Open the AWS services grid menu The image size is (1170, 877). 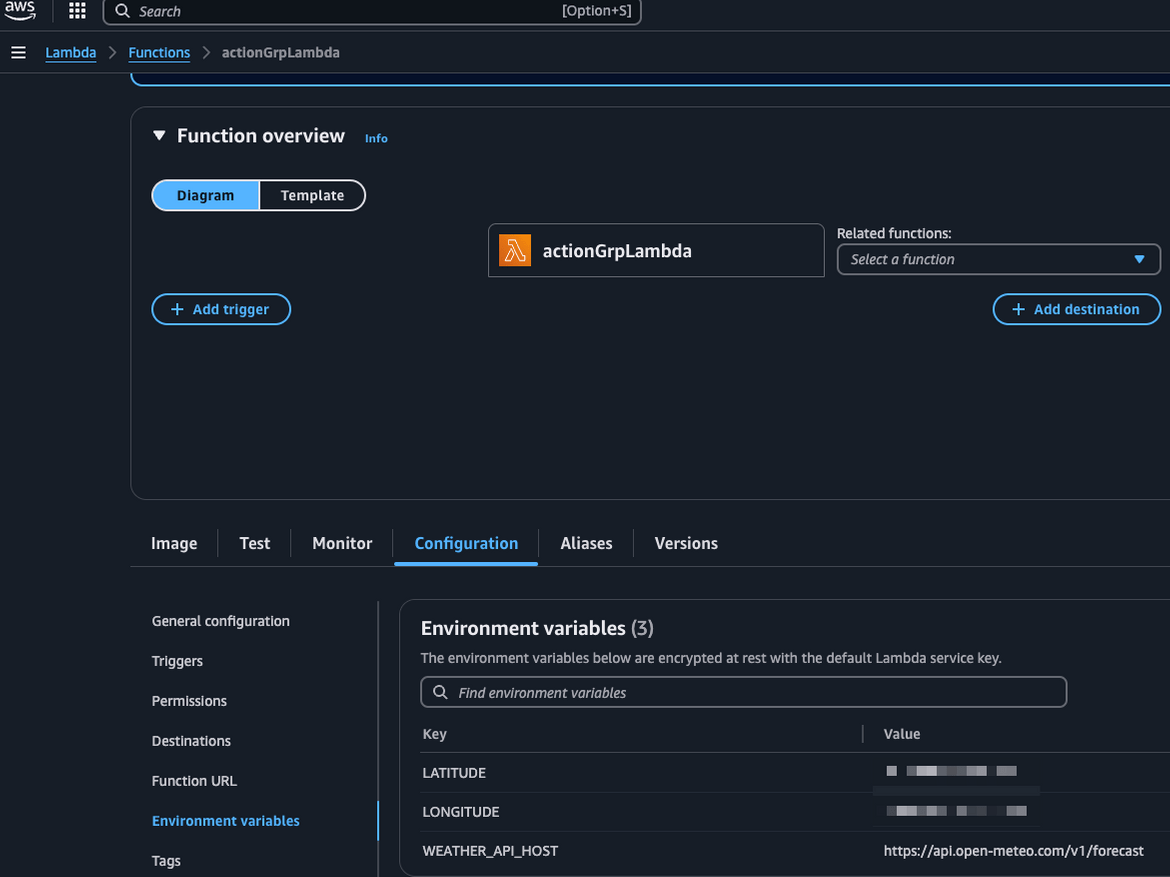coord(77,10)
